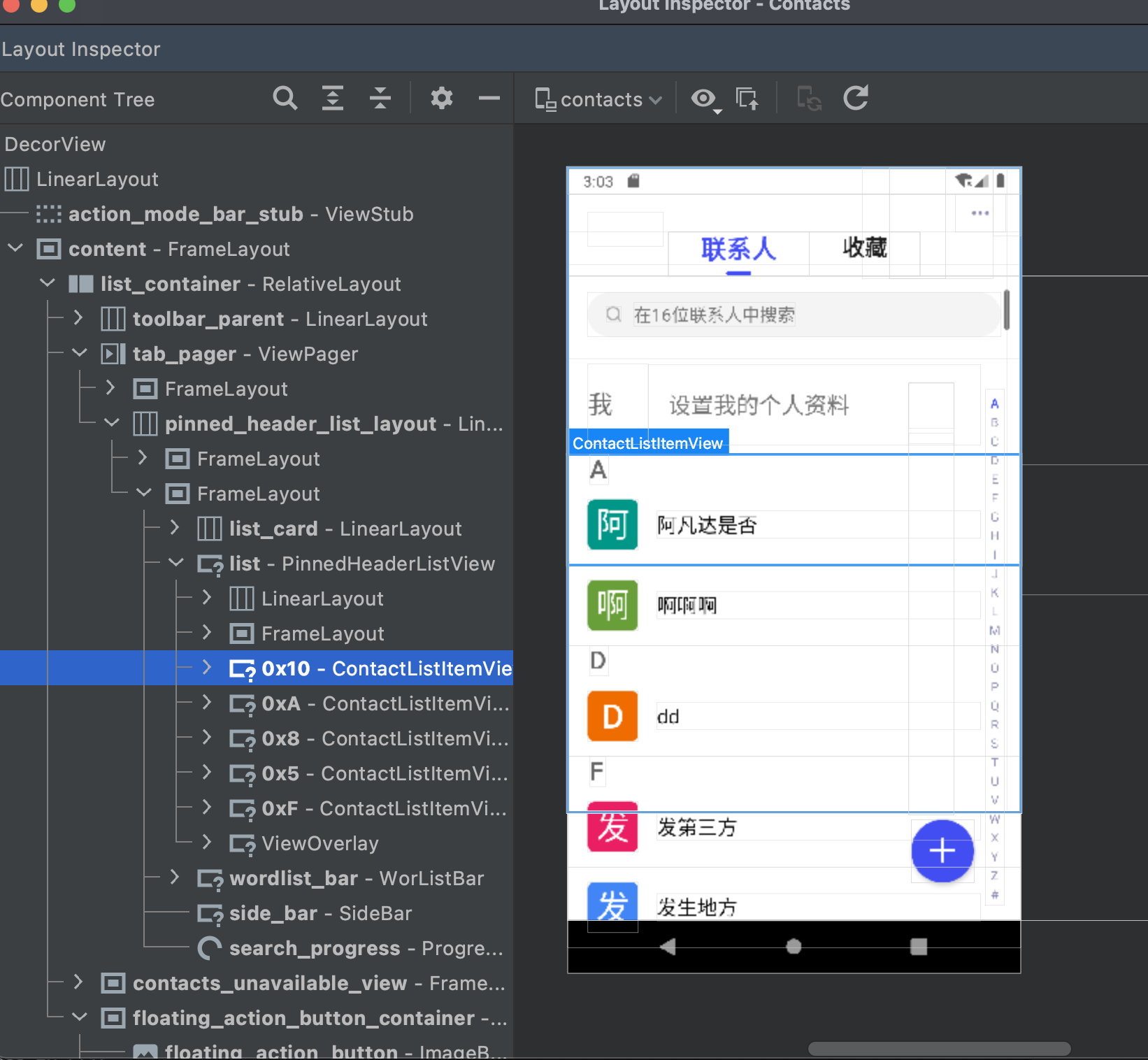The width and height of the screenshot is (1148, 1060).
Task: Expand the 0x10 ContactListItemView node
Action: tap(208, 668)
